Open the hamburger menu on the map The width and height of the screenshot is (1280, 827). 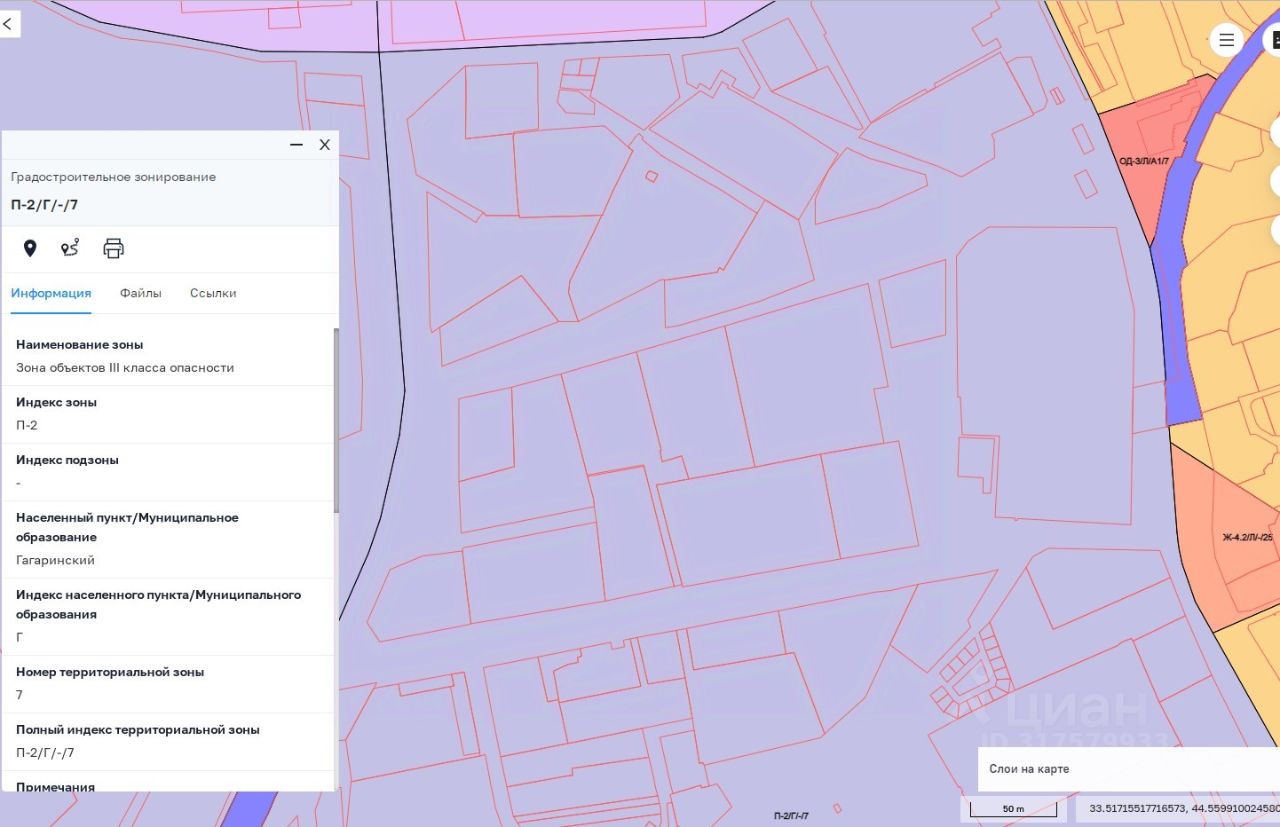coord(1227,40)
